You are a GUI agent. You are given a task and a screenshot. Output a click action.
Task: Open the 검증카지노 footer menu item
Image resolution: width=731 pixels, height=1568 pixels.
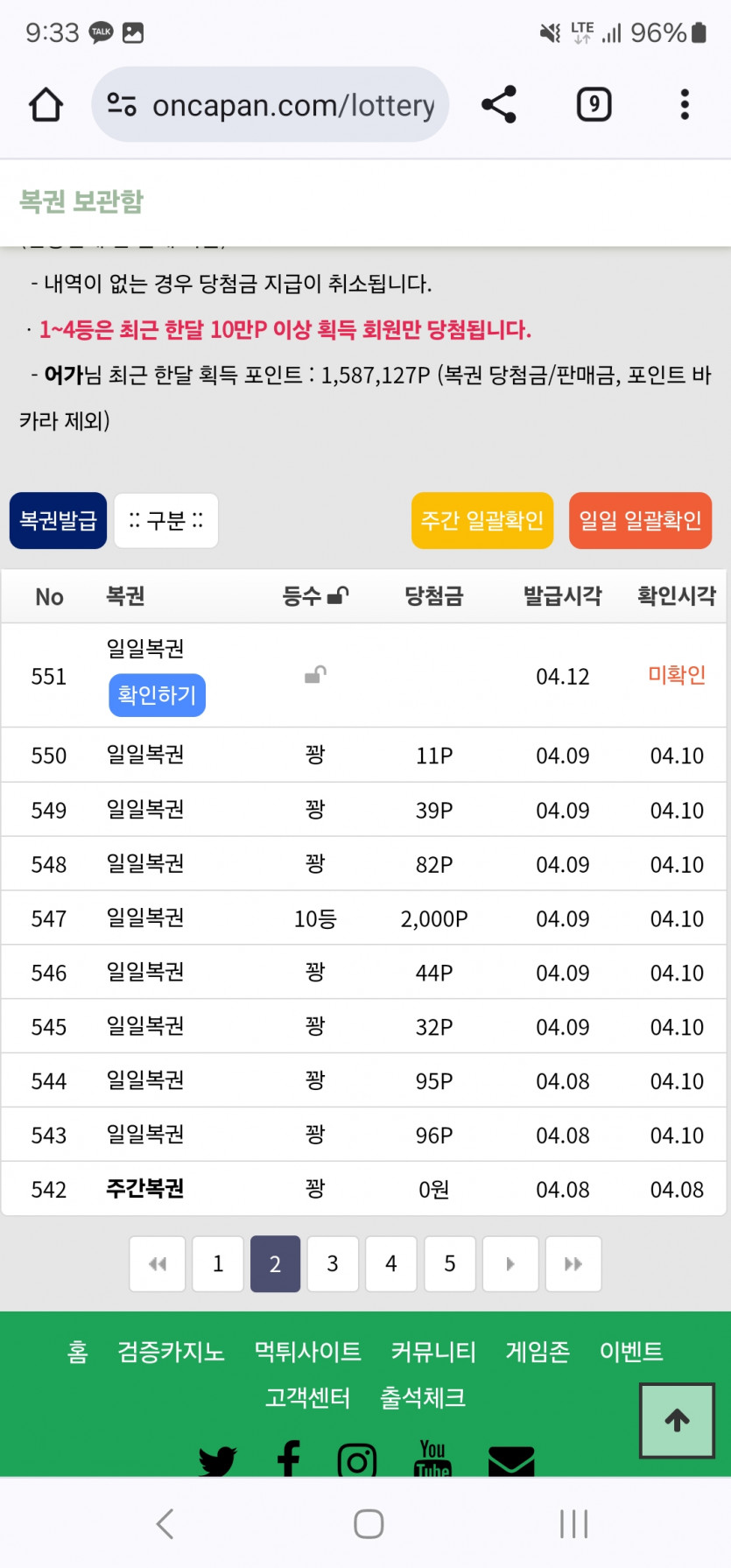172,1352
